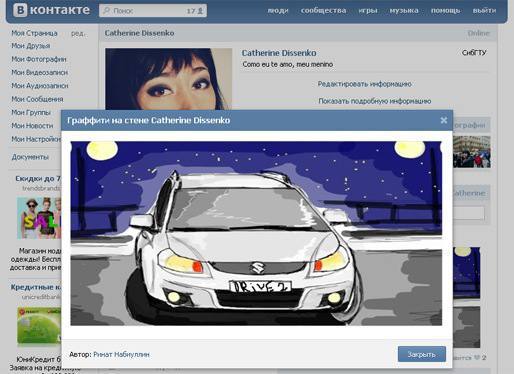
Task: Click the user count icon in search
Action: click(x=200, y=11)
